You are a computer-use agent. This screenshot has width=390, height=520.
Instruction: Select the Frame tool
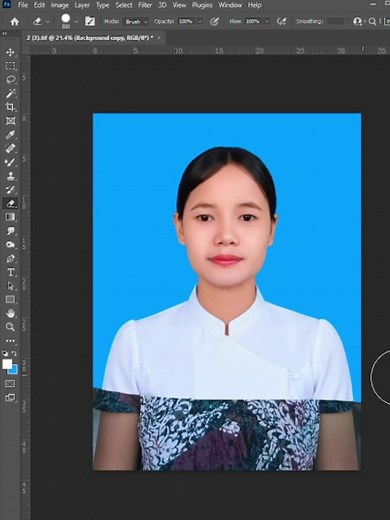tap(10, 121)
